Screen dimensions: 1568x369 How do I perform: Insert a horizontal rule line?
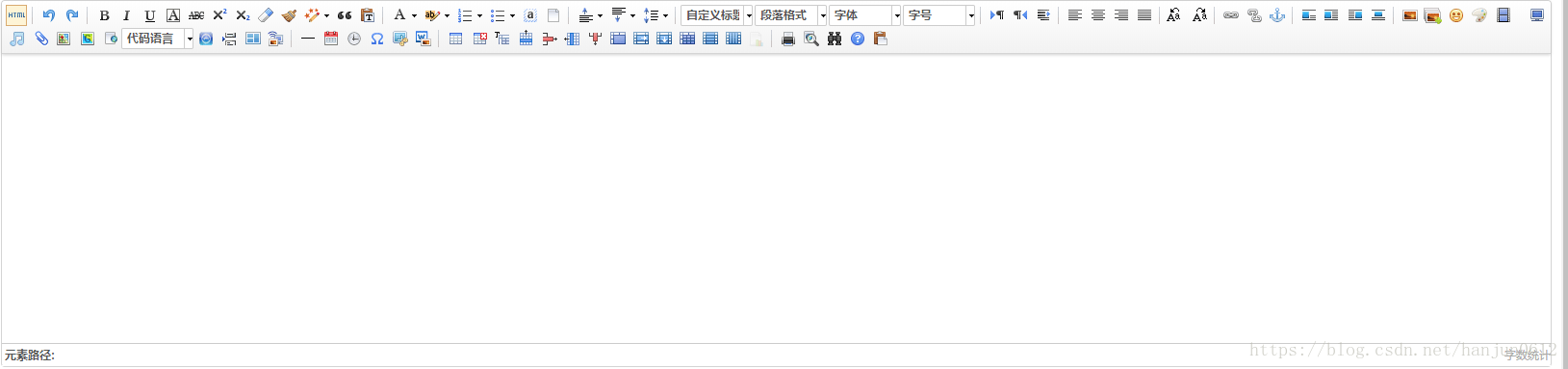308,39
